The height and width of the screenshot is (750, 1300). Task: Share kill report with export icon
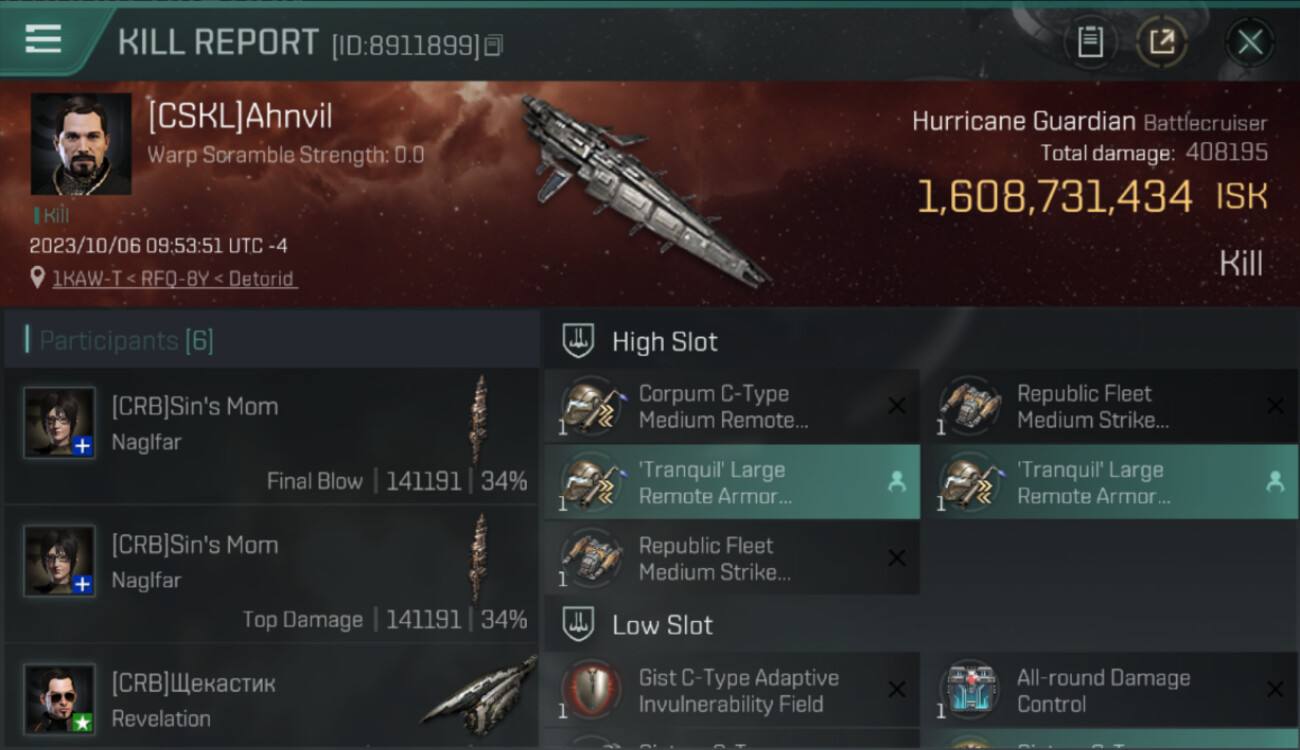point(1162,42)
